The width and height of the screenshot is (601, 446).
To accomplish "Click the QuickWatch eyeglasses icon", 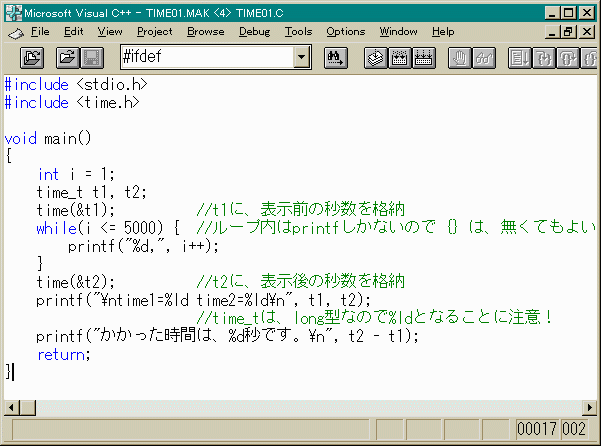I will click(x=484, y=58).
